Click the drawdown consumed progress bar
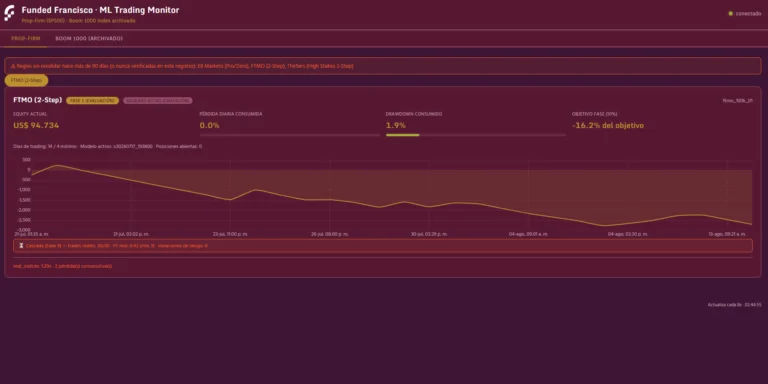The image size is (768, 384). pos(476,135)
